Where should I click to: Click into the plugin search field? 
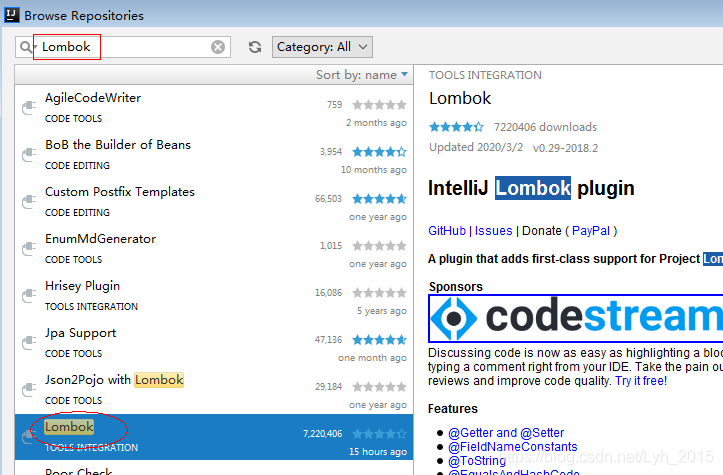pyautogui.click(x=123, y=47)
